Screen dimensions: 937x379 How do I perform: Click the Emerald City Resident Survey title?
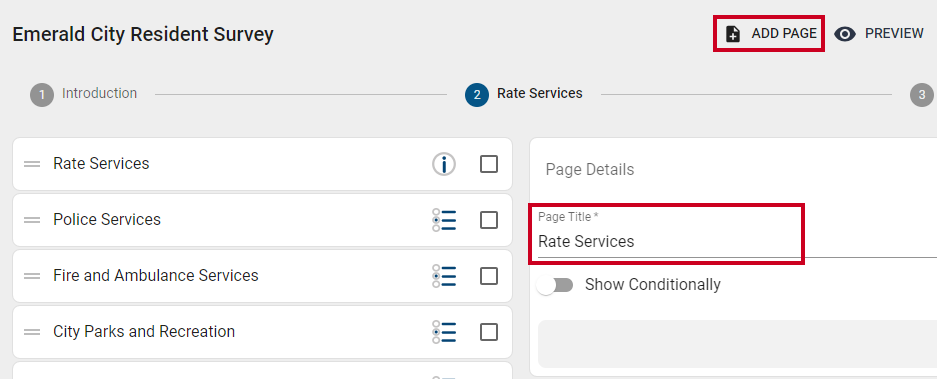(x=143, y=34)
